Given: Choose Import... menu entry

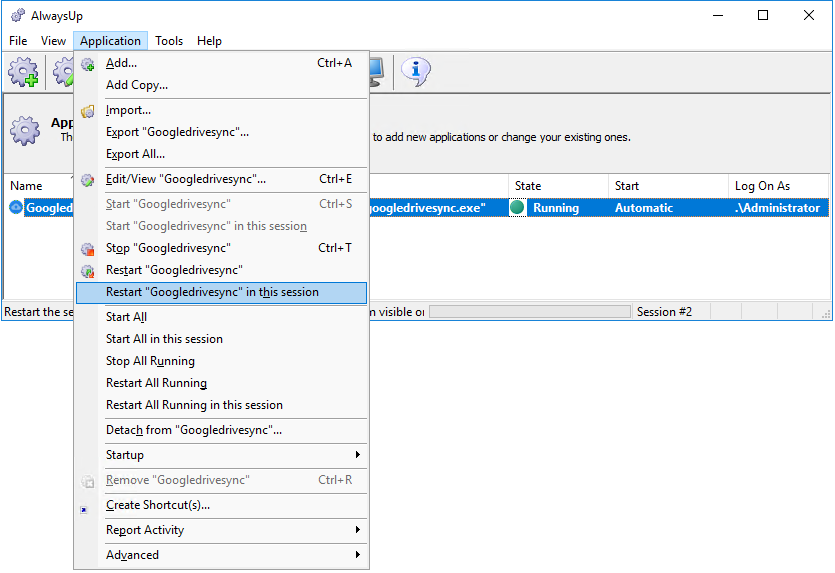Looking at the screenshot, I should tap(221, 110).
